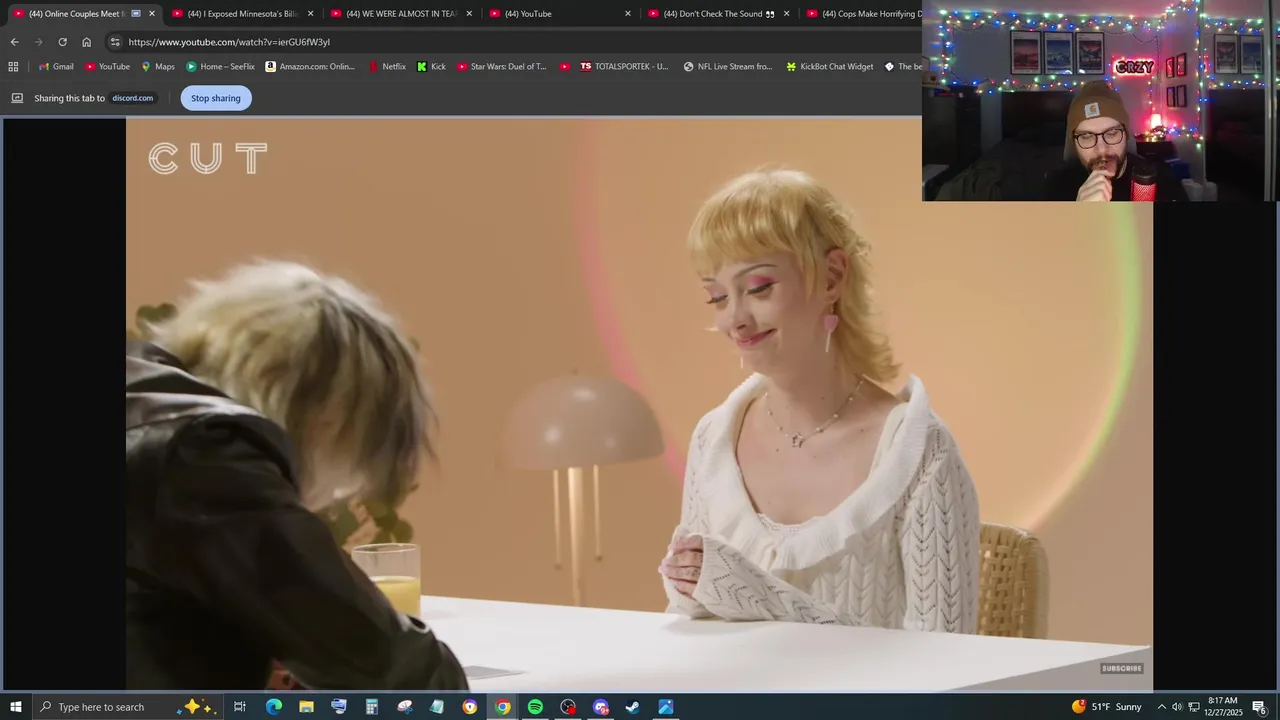Open the 51°F Sunny weather widget
Image resolution: width=1280 pixels, height=720 pixels.
1107,707
